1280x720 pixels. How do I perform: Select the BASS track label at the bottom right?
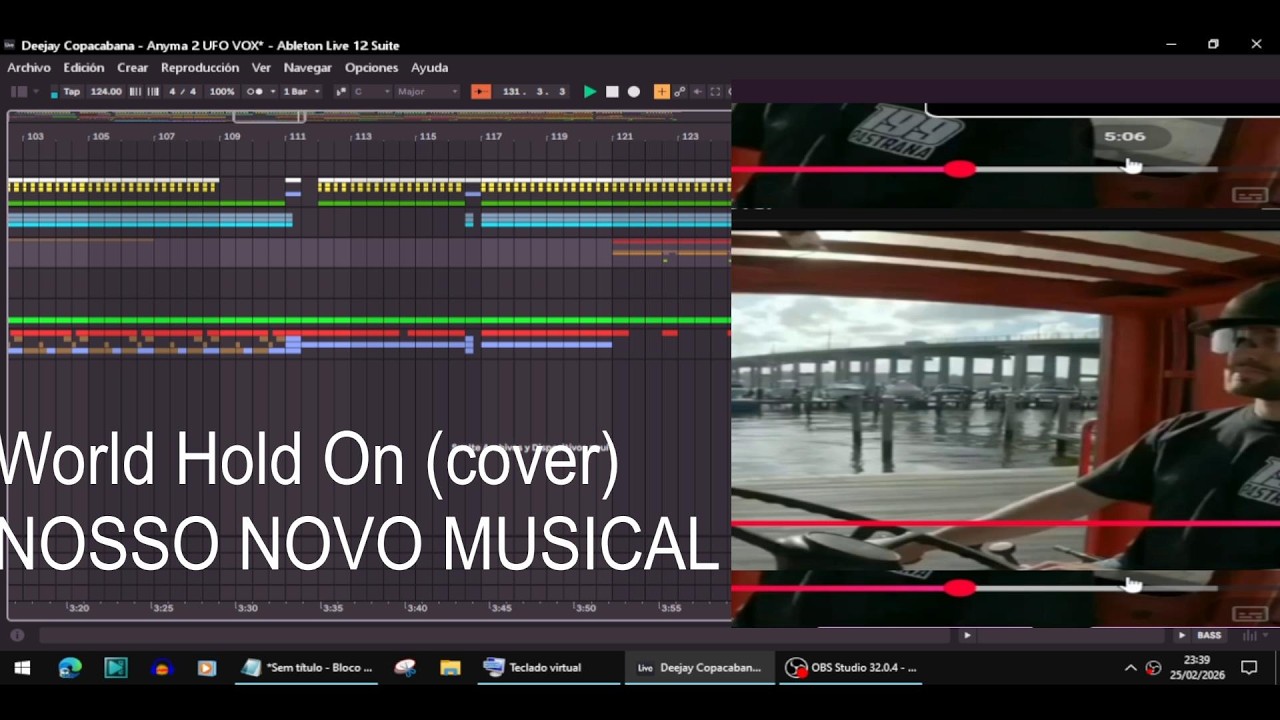coord(1209,635)
